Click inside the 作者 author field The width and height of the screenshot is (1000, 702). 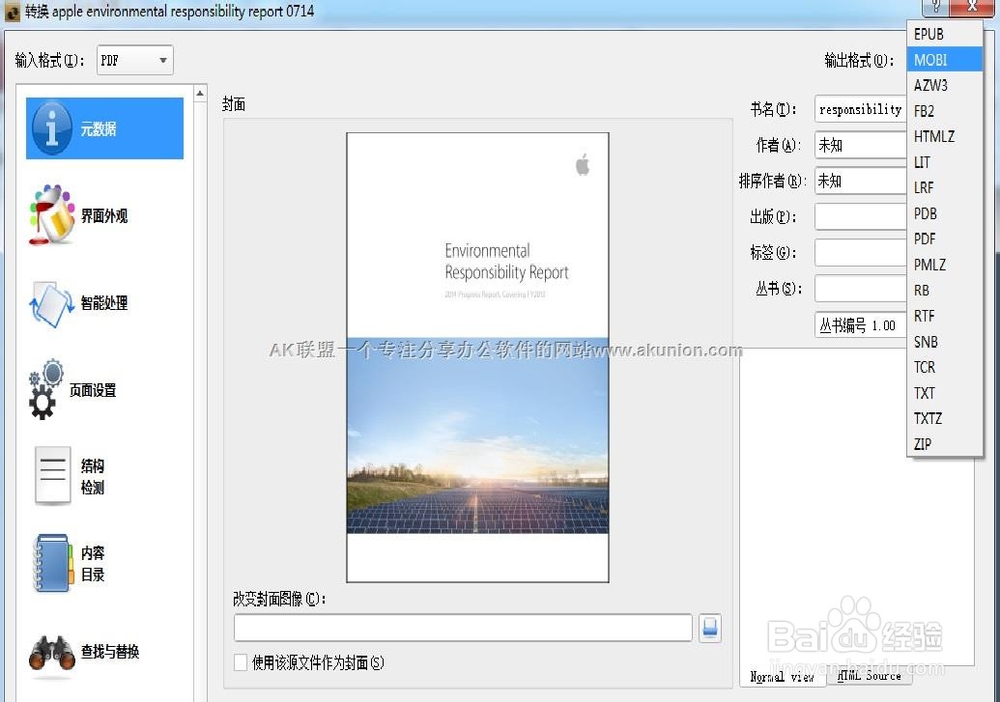pyautogui.click(x=862, y=145)
